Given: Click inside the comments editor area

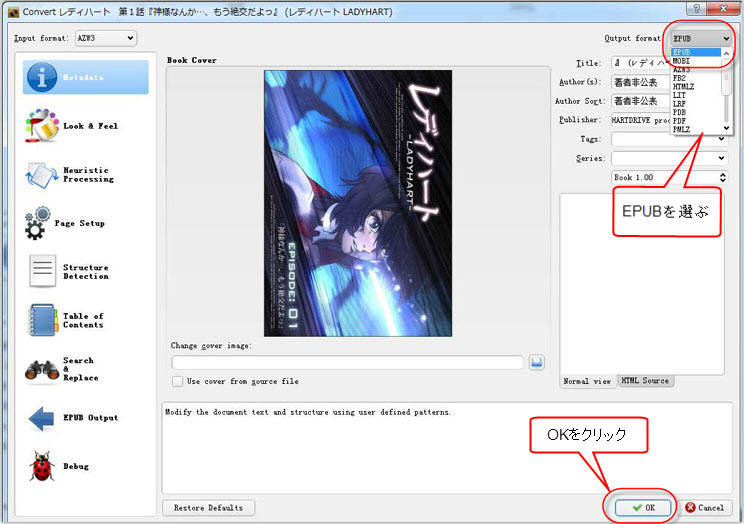Looking at the screenshot, I should pyautogui.click(x=642, y=283).
